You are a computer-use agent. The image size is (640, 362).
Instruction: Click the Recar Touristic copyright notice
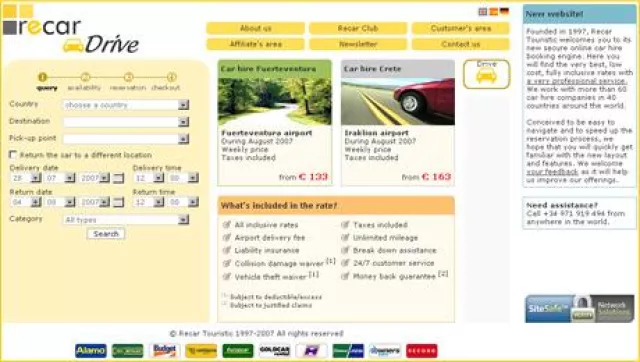tap(256, 334)
